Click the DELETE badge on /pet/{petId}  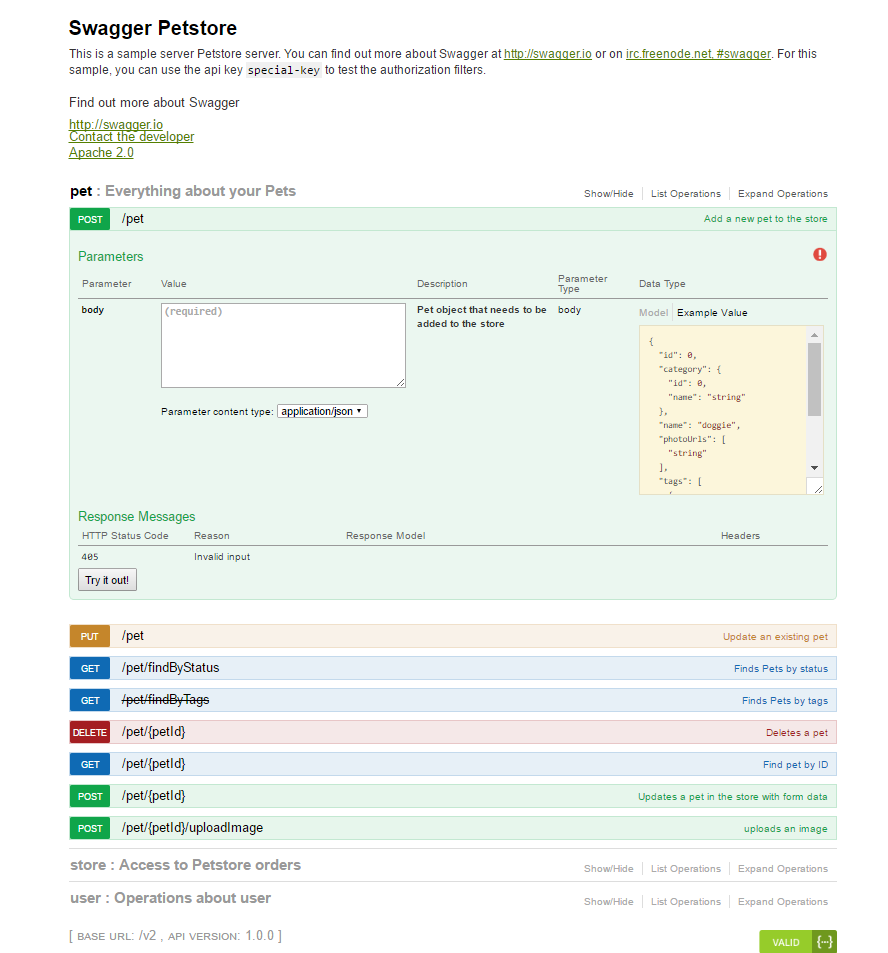89,731
